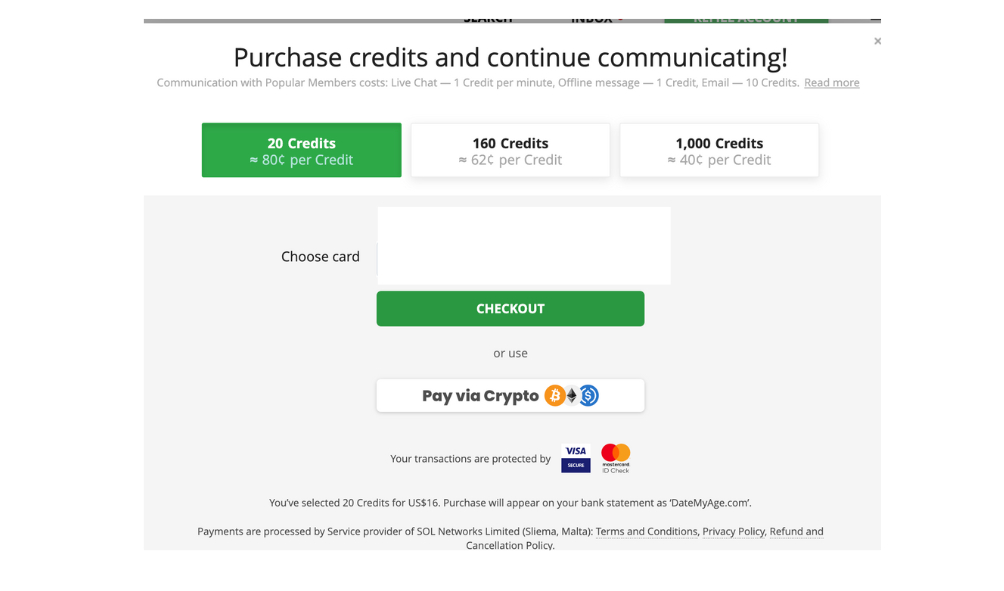Click the blue USD Coin icon
The height and width of the screenshot is (591, 1004).
click(x=589, y=396)
